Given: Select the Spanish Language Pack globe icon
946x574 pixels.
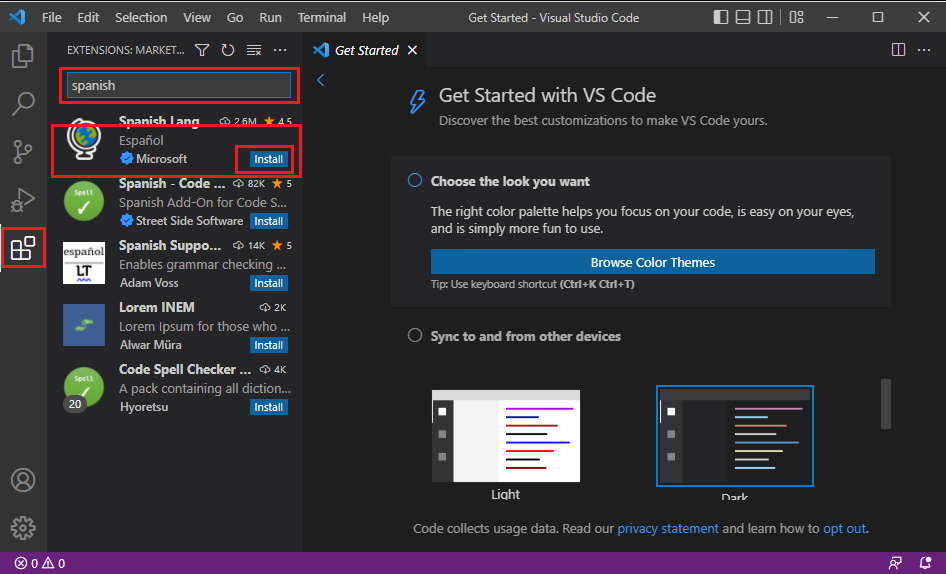Looking at the screenshot, I should [84, 139].
